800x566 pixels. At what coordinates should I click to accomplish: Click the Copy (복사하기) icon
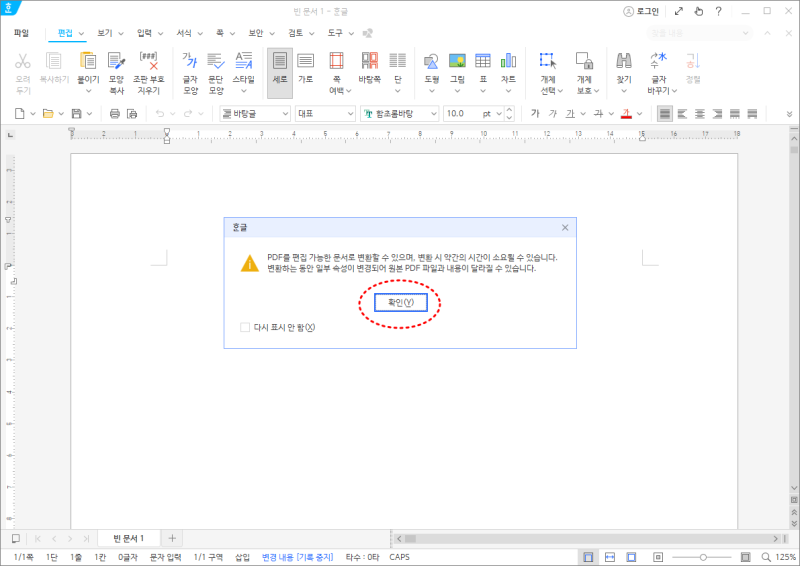click(x=54, y=61)
